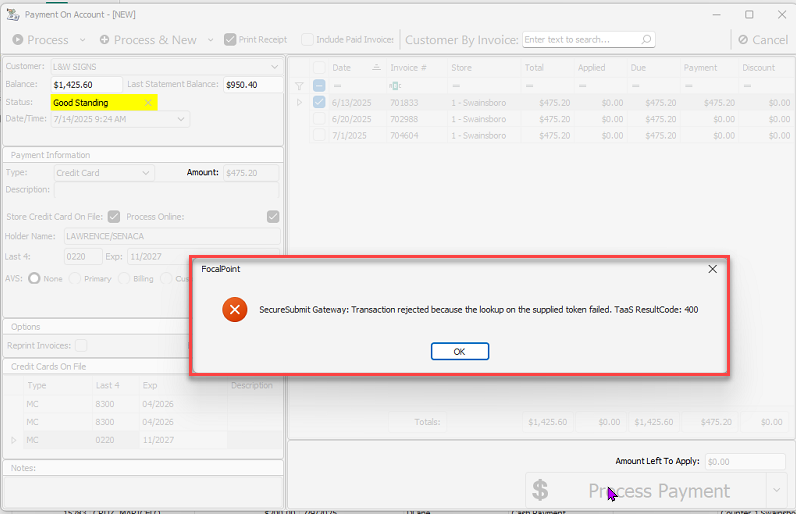Click the Payment On Account window icon
Viewport: 796px width, 514px height.
click(x=13, y=15)
